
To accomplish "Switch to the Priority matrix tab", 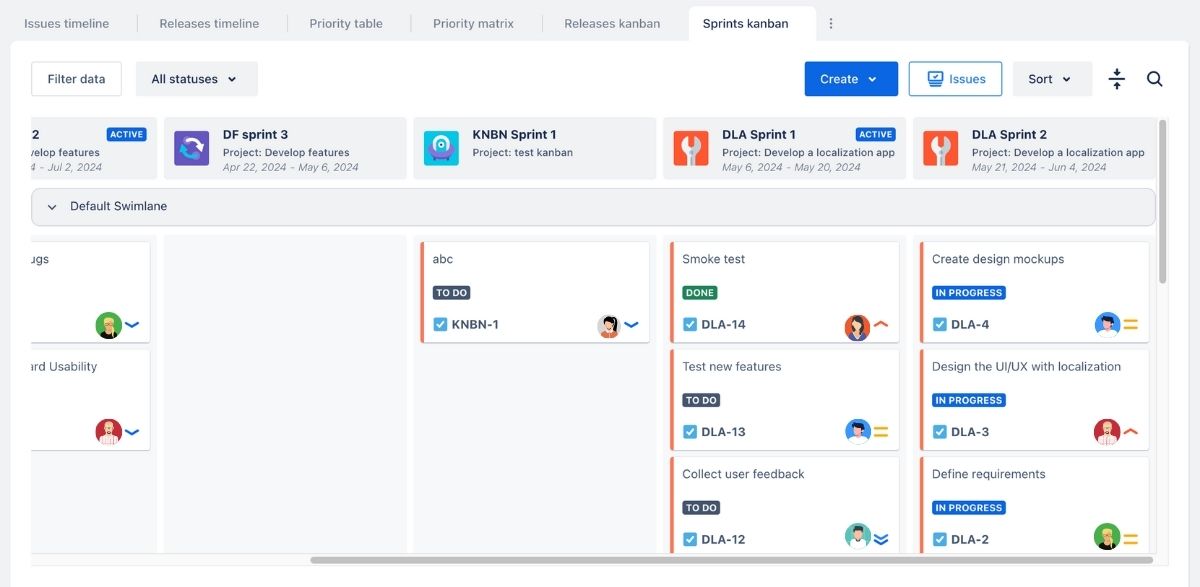I will point(472,22).
